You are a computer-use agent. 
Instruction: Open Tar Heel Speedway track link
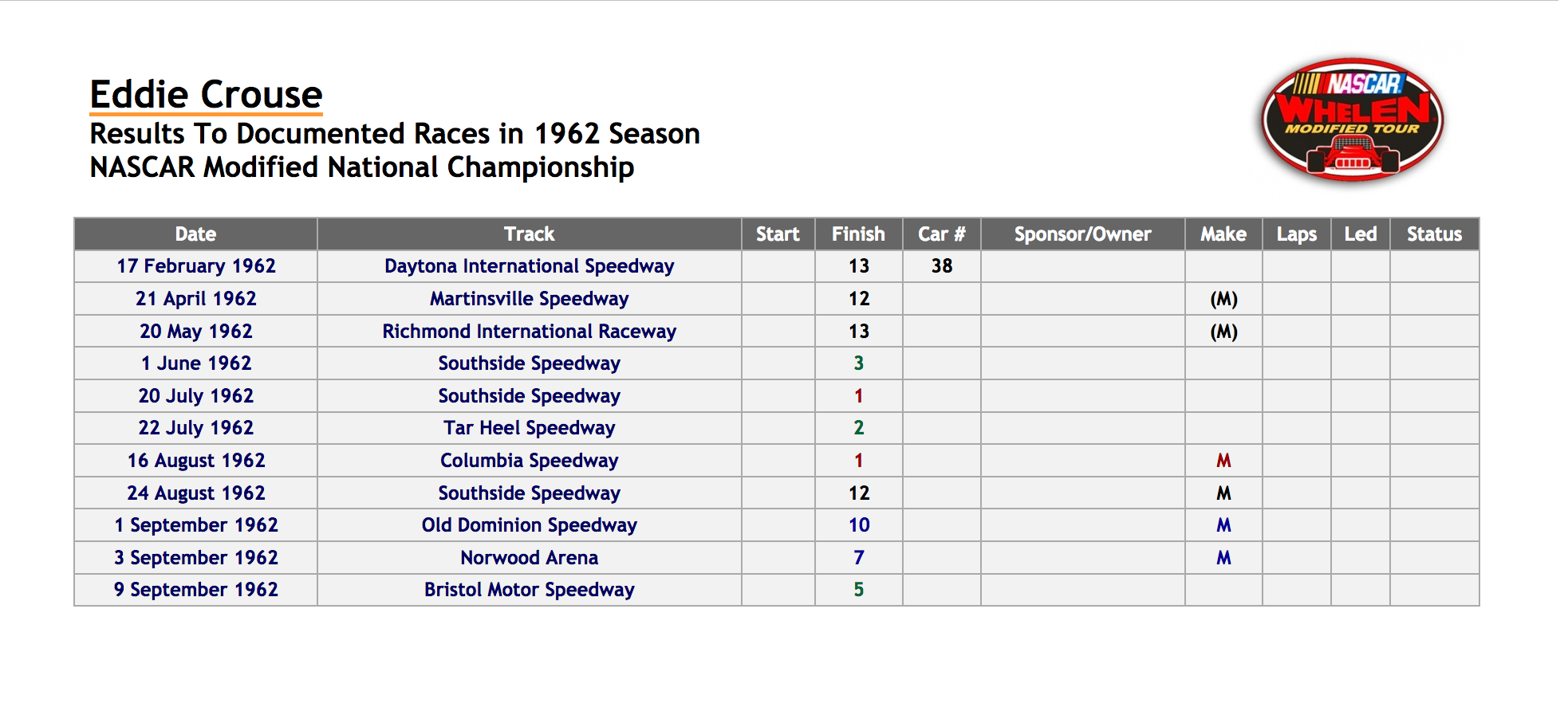click(530, 428)
